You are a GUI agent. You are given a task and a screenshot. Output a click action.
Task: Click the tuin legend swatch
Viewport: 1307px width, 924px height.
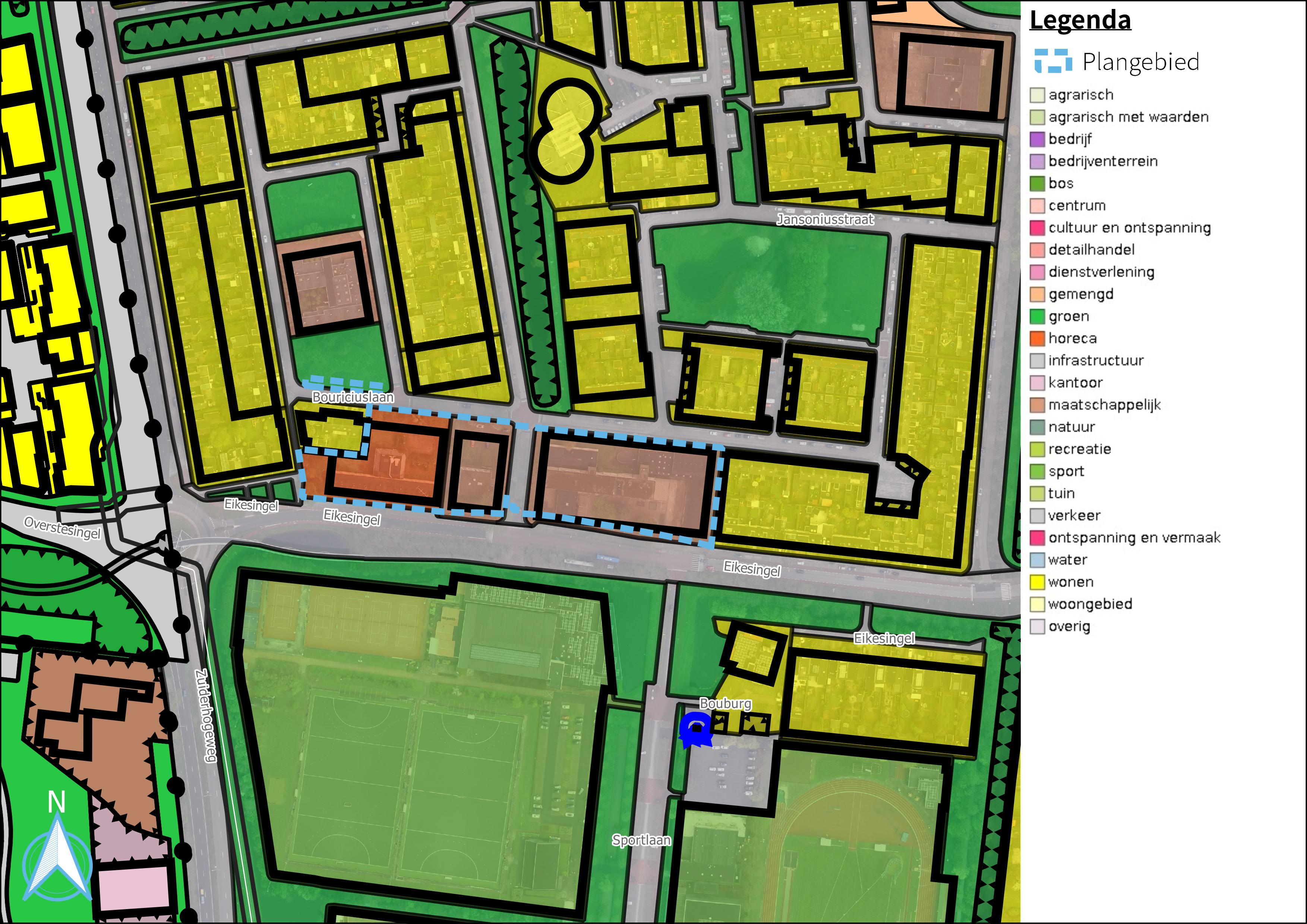1037,494
